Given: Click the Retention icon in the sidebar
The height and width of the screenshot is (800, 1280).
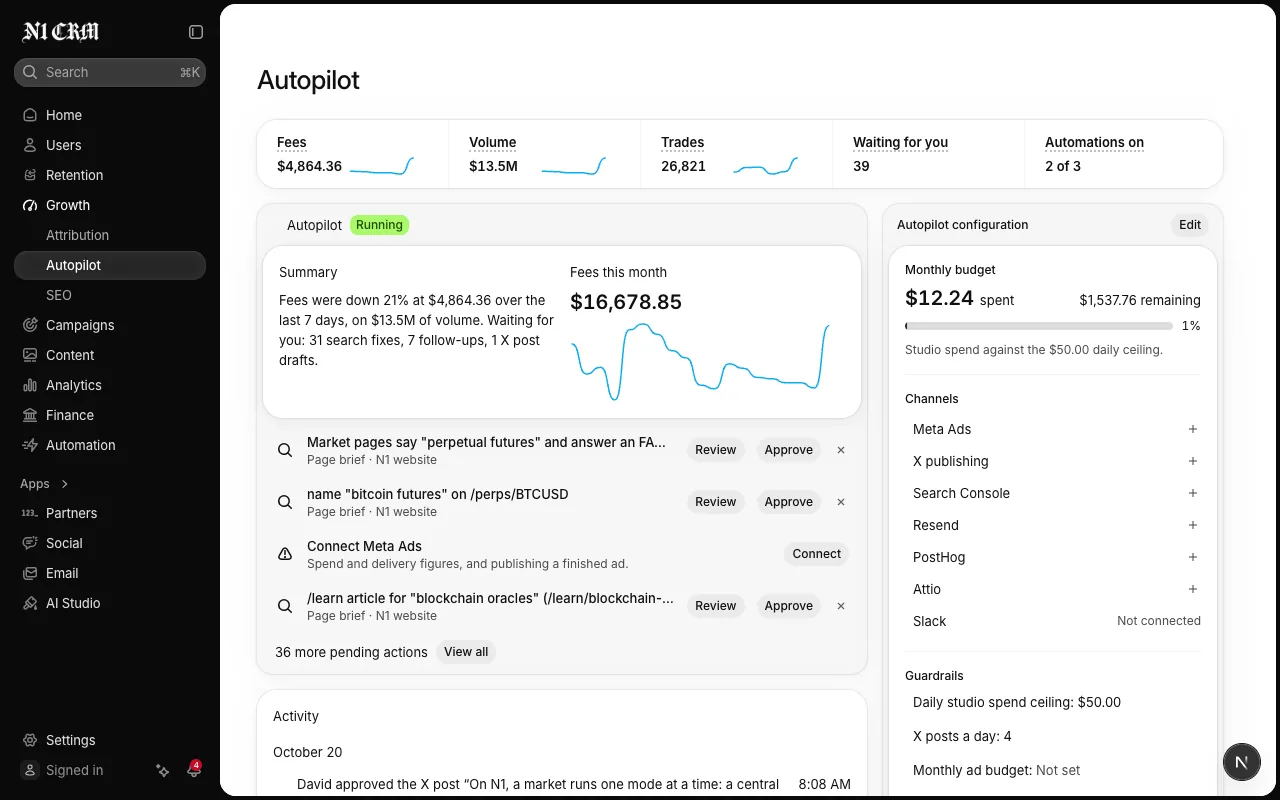Looking at the screenshot, I should [x=30, y=175].
